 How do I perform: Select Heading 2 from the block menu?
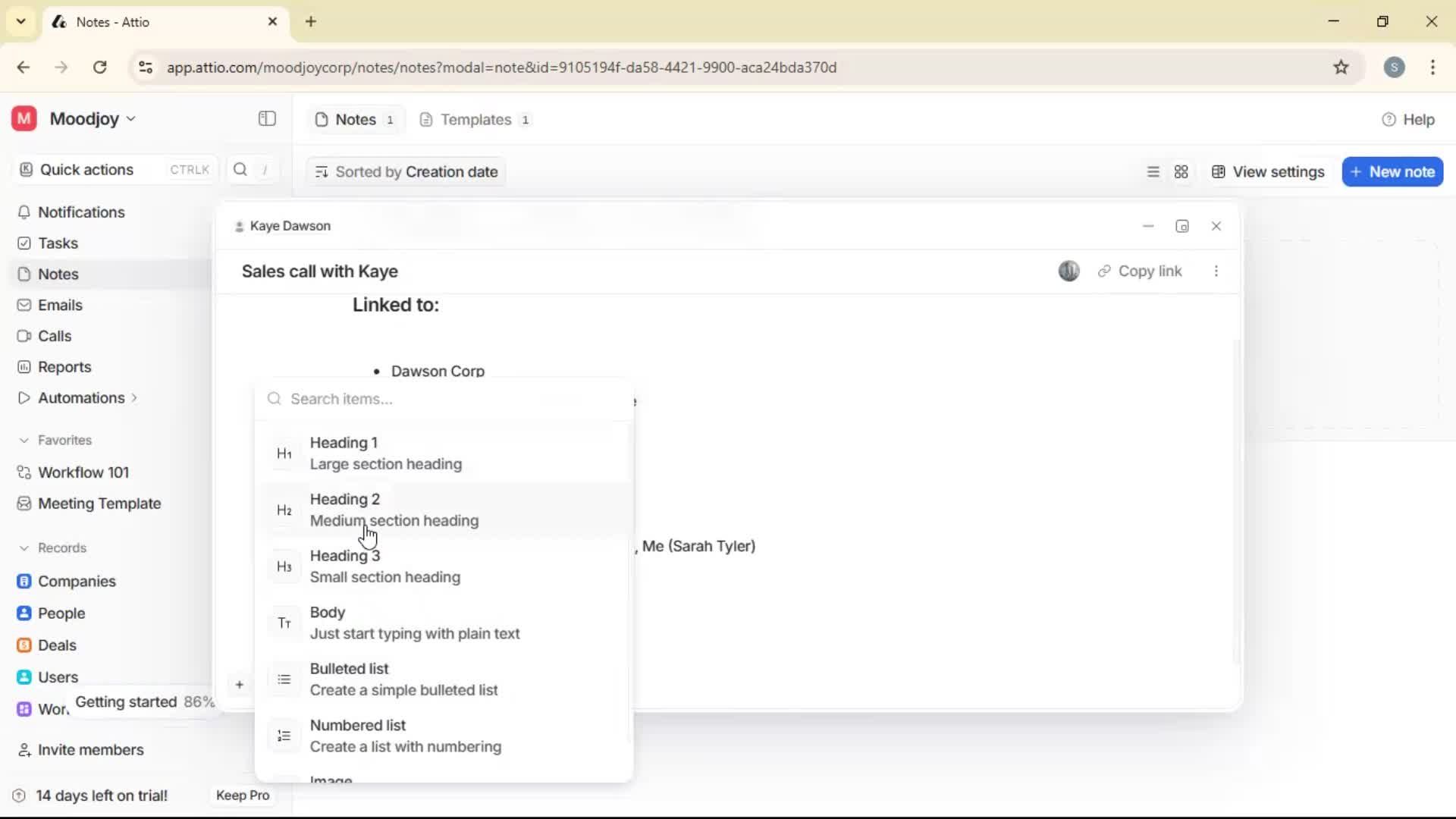pos(394,510)
